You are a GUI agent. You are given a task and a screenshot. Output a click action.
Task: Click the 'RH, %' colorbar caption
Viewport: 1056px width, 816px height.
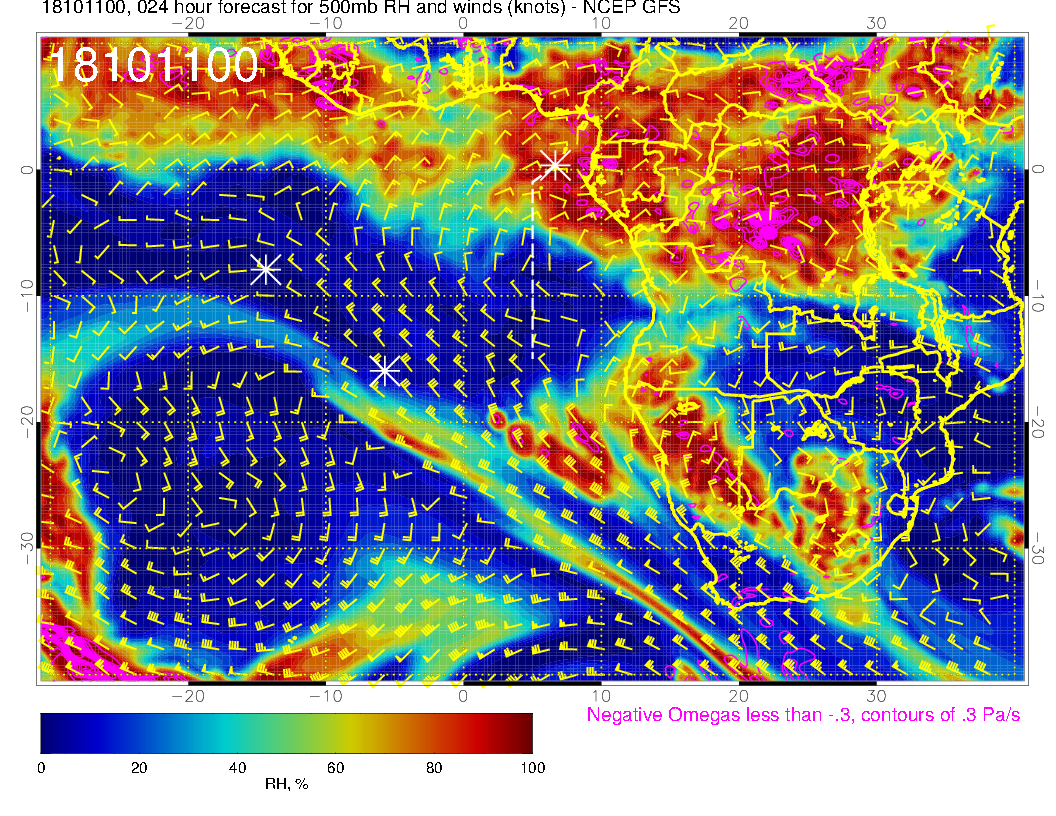click(286, 784)
